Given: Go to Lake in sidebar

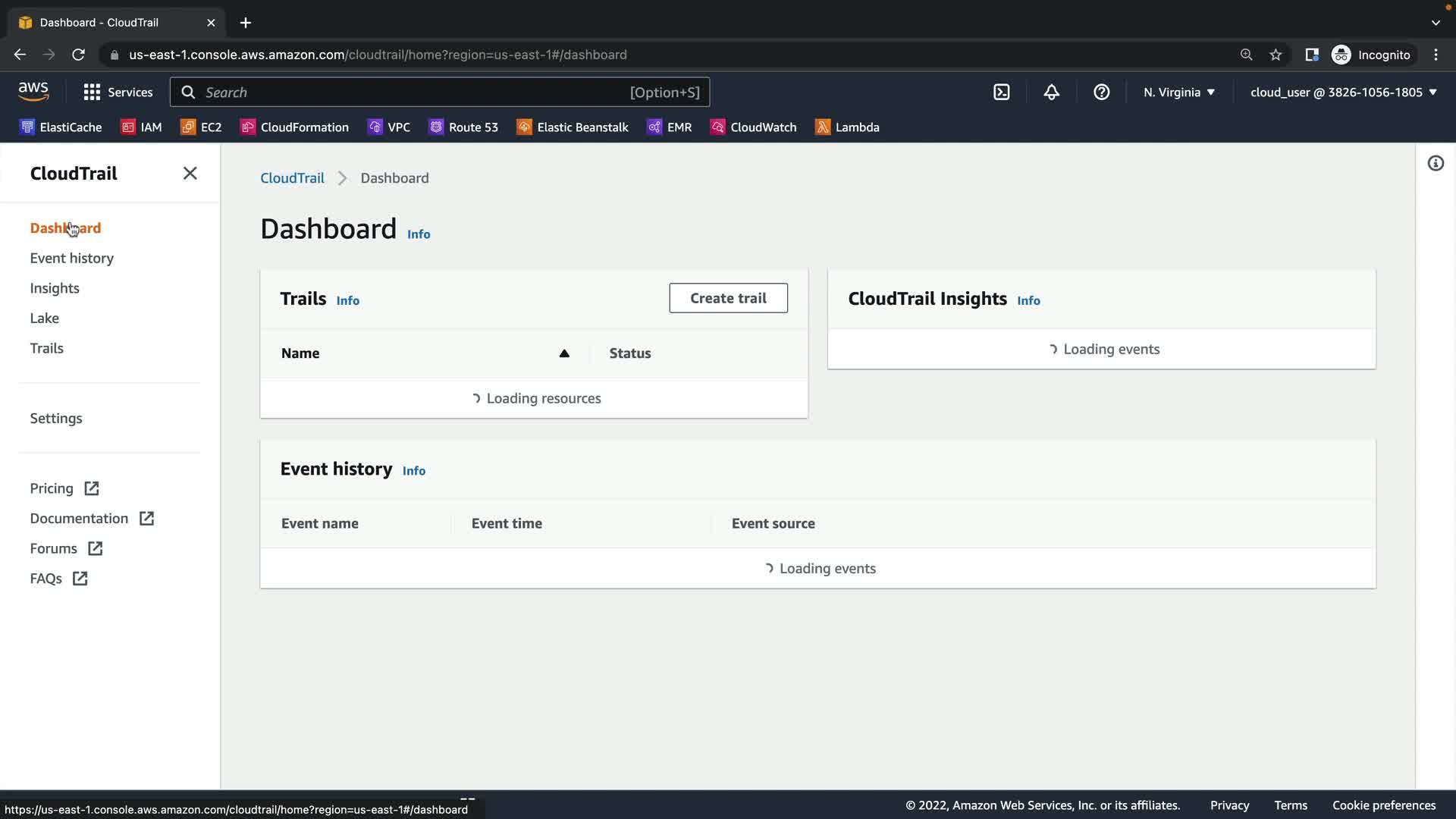Looking at the screenshot, I should coord(45,318).
